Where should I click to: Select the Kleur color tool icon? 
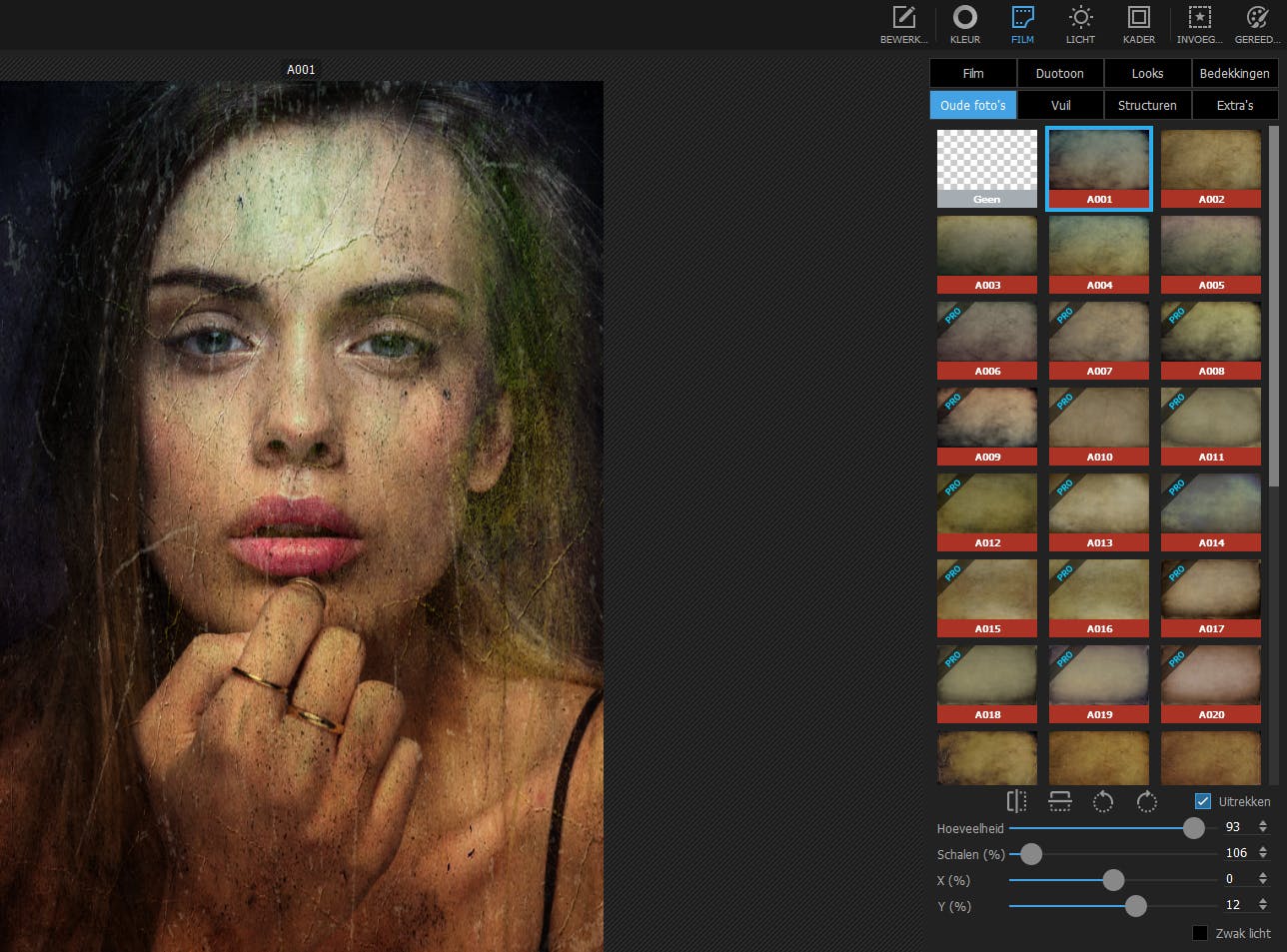tap(964, 24)
